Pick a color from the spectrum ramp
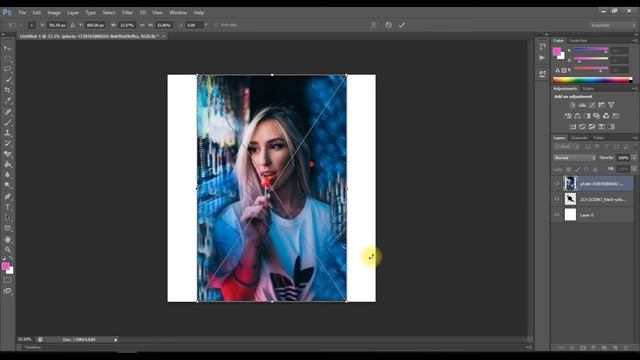 click(592, 80)
